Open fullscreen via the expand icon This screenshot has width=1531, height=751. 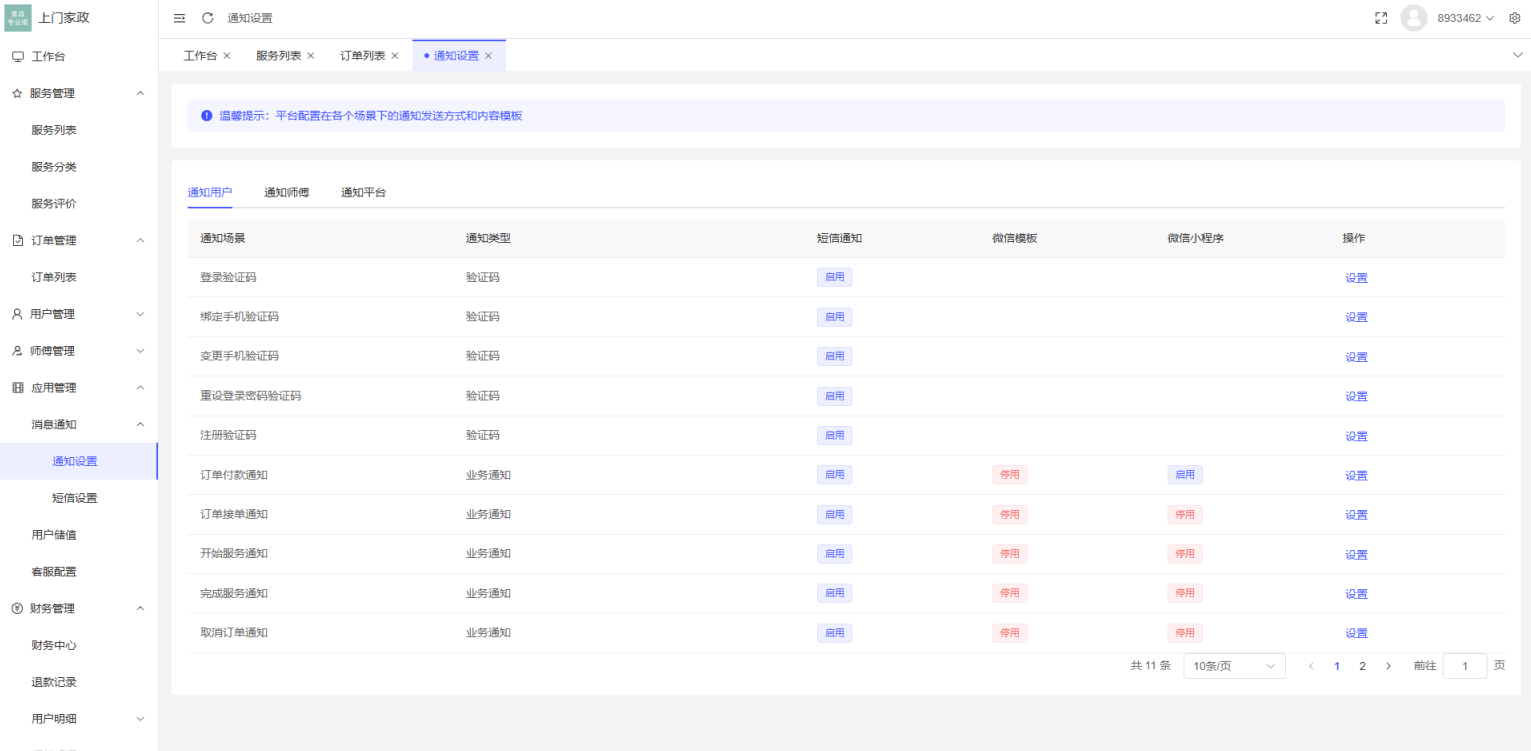pyautogui.click(x=1381, y=17)
